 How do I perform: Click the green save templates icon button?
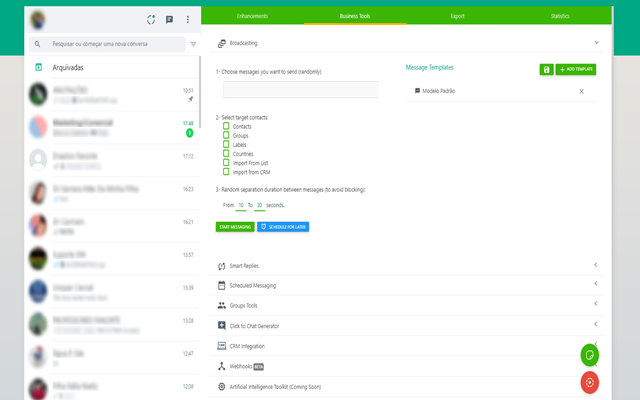point(546,69)
